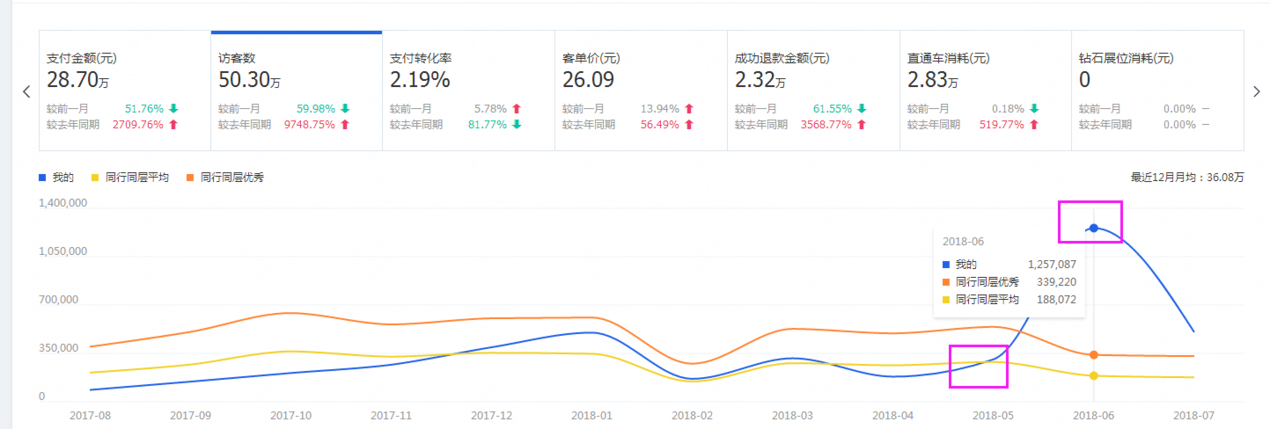The height and width of the screenshot is (429, 1270).
Task: Click the left carousel arrow for metrics
Action: coord(27,91)
